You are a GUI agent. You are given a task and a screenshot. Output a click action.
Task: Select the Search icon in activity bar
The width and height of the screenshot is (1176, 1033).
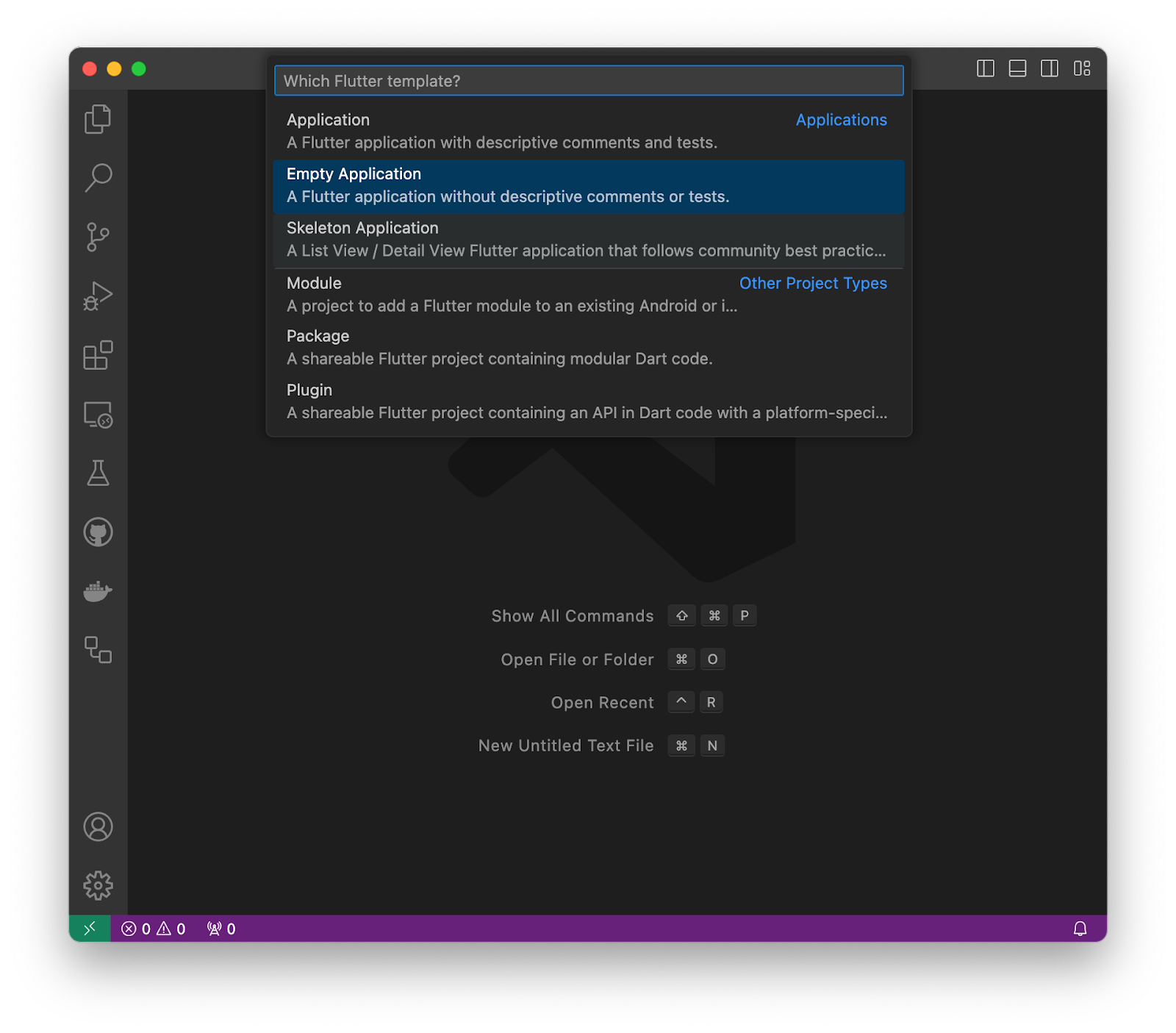point(98,178)
